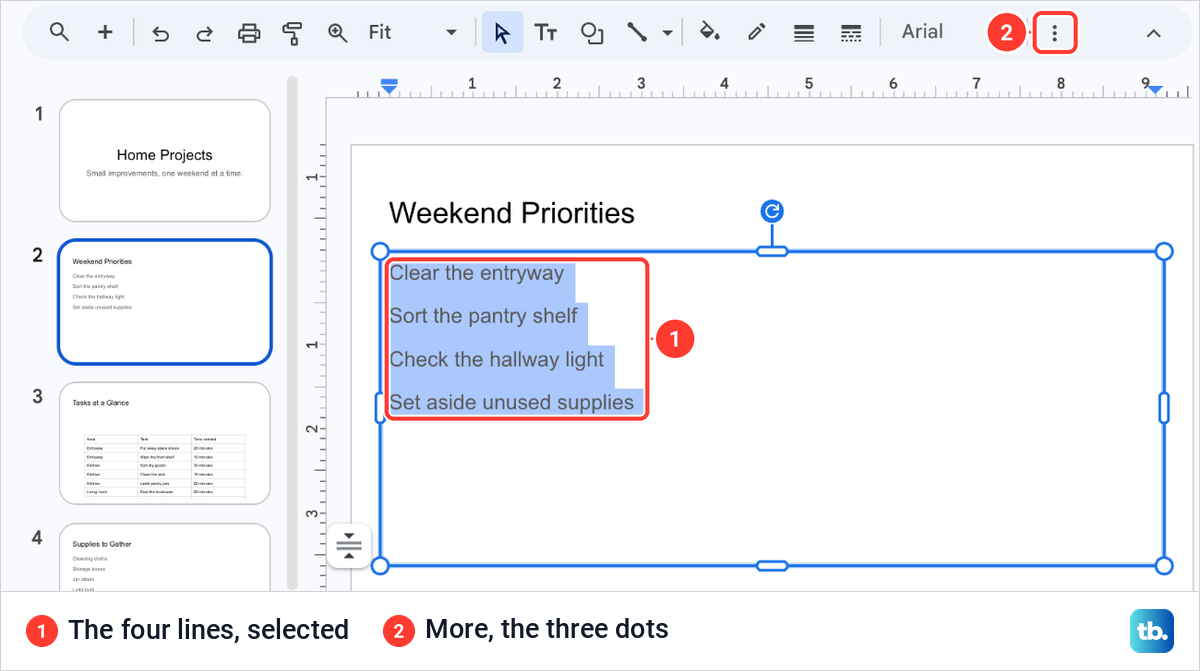Screen dimensions: 1200x671
Task: Click the autofit options button in text box
Action: coord(348,546)
